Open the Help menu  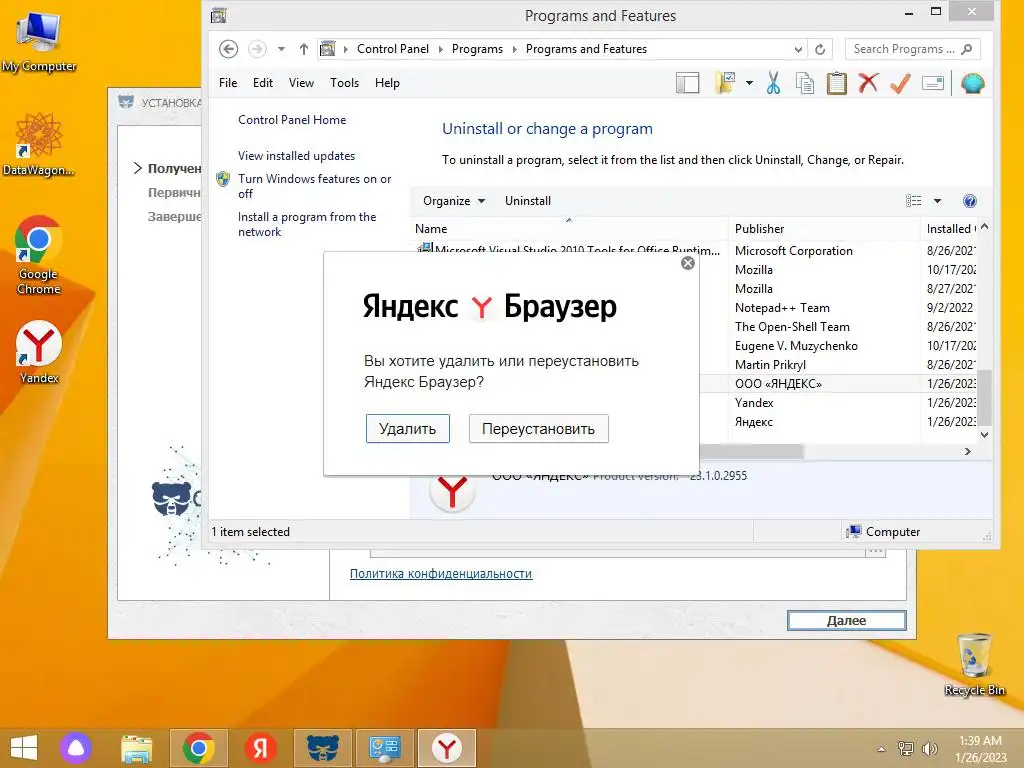387,83
